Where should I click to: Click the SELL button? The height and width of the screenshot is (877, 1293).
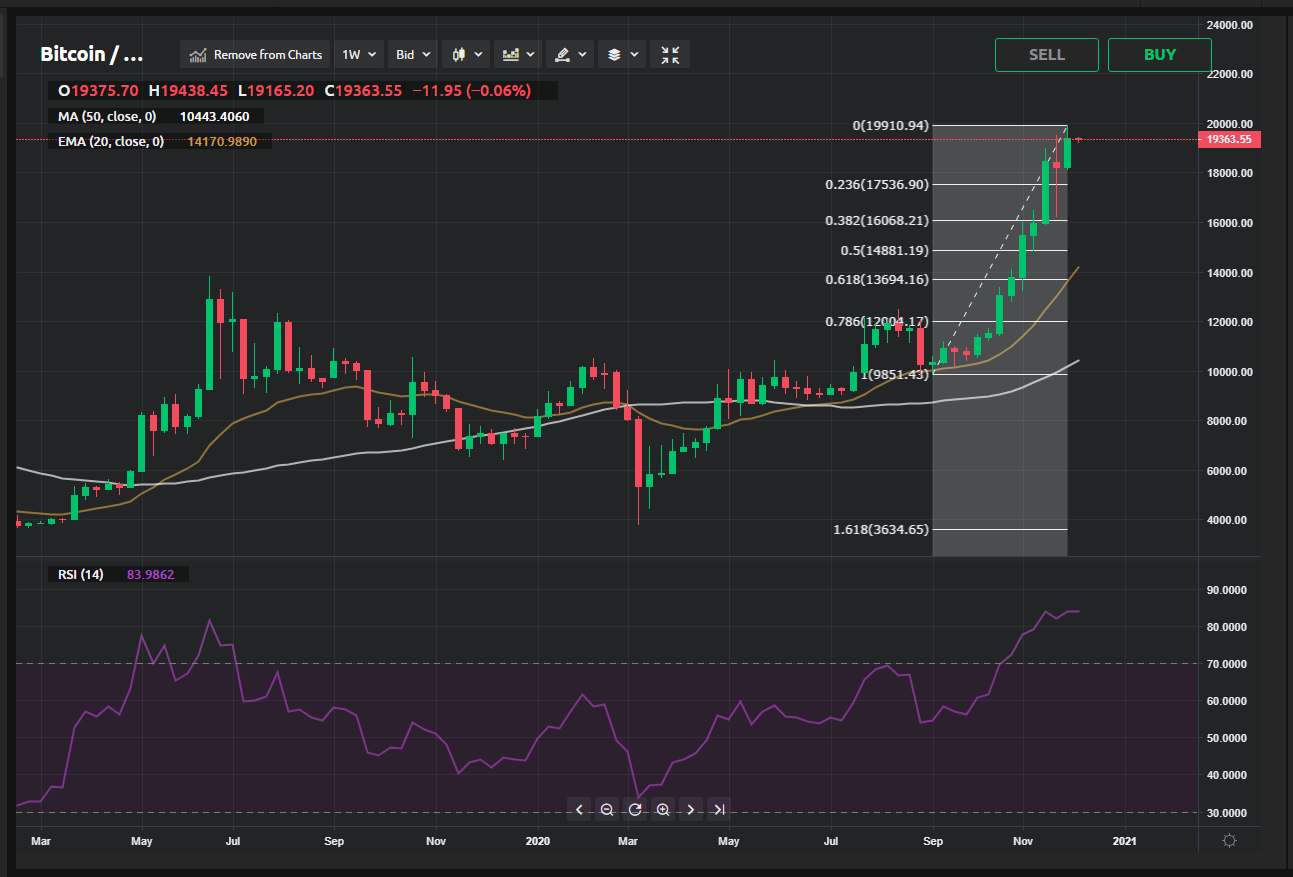pos(1047,54)
